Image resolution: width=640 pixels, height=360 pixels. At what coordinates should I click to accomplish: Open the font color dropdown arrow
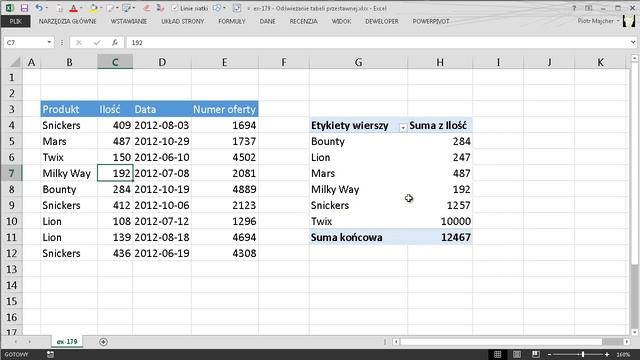coord(81,8)
